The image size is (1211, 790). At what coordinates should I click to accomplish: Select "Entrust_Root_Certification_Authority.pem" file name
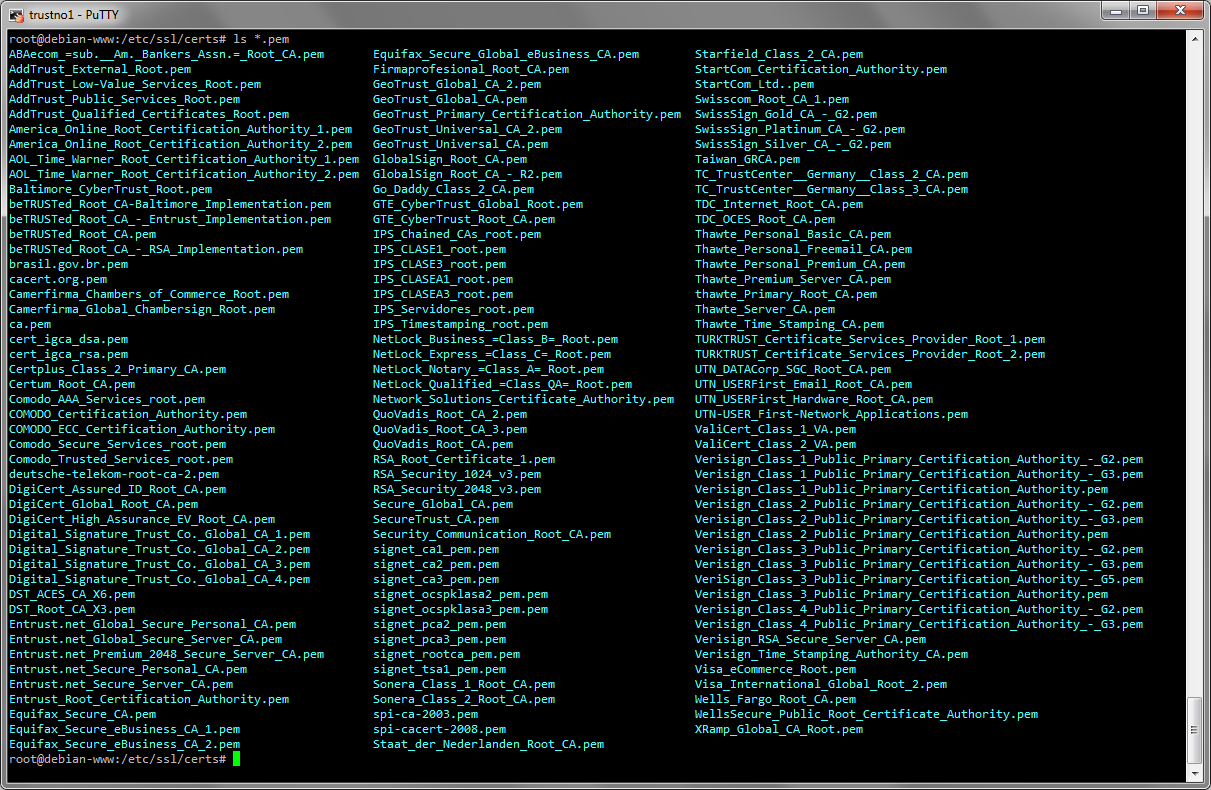coord(149,699)
